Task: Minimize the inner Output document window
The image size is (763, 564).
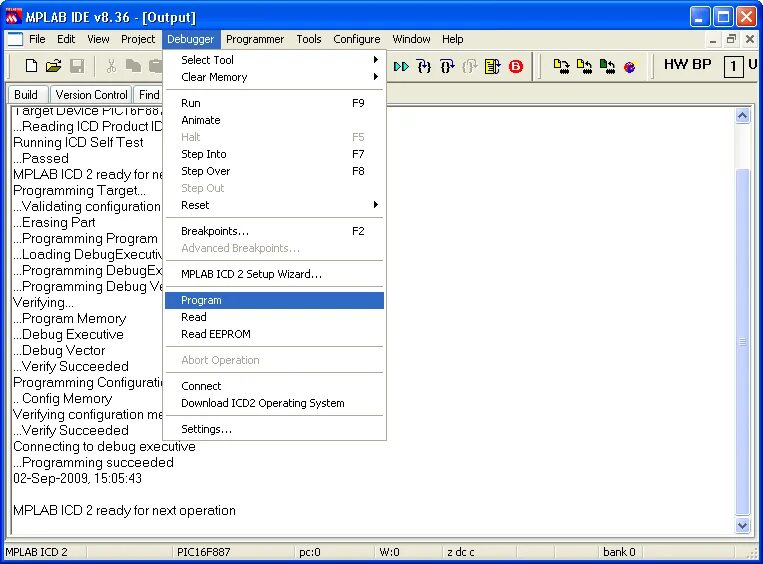Action: (x=713, y=39)
